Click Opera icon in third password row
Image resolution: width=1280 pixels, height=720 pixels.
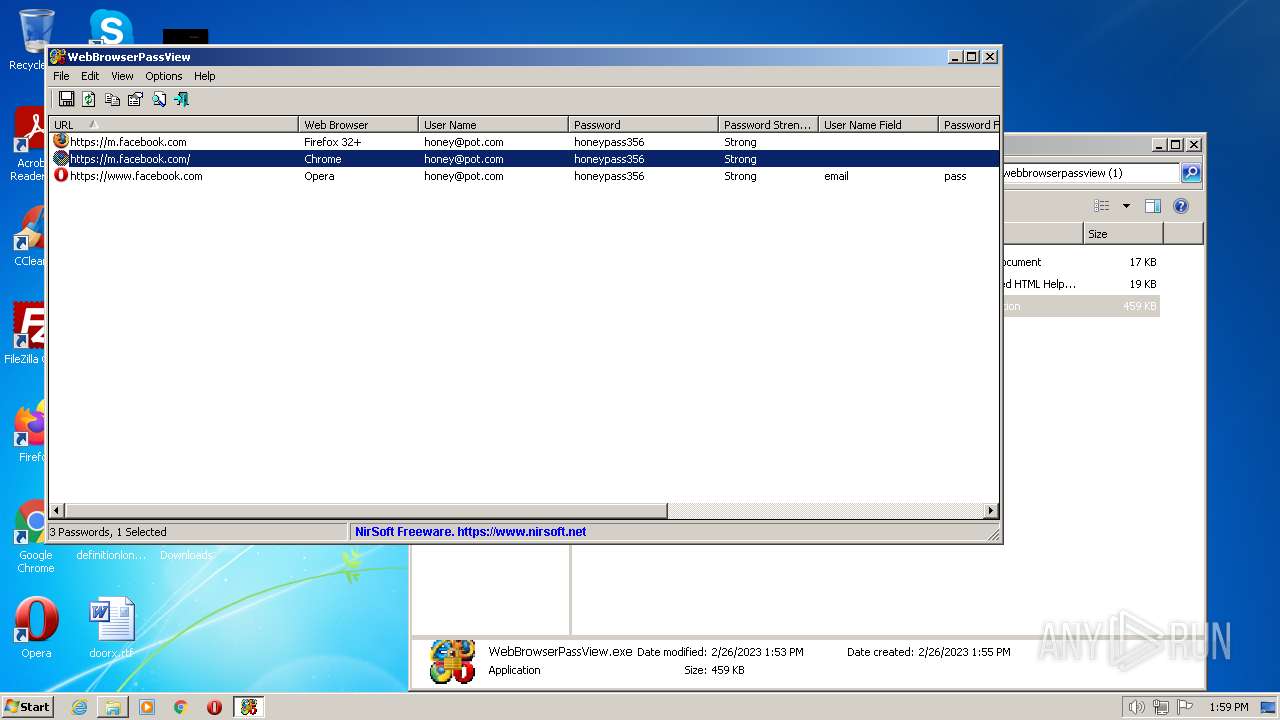61,175
